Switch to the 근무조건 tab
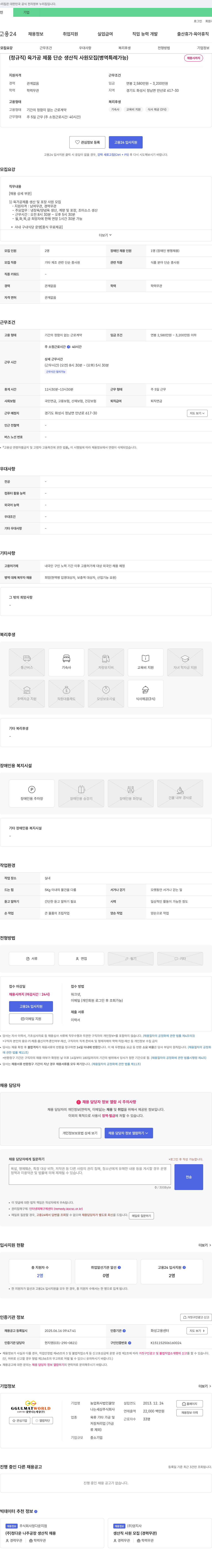This screenshot has height=1568, width=212. click(46, 48)
